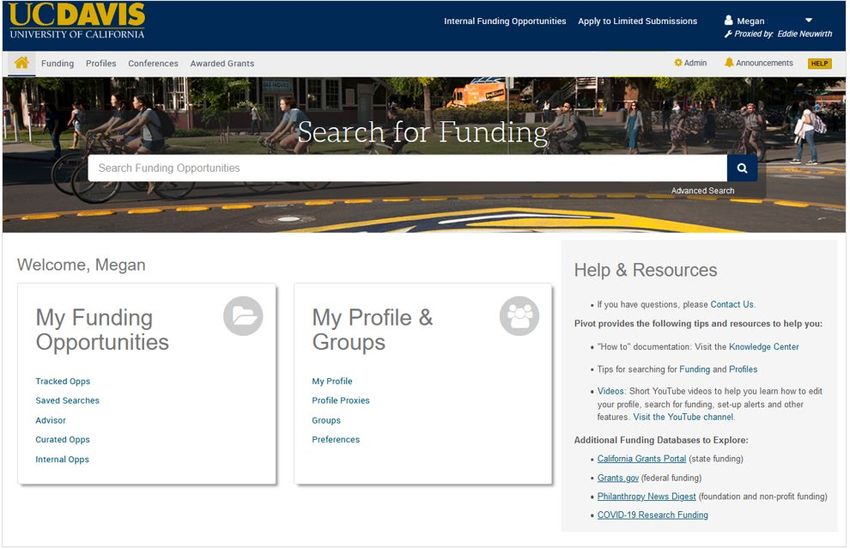Open the Awarded Grants menu
The width and height of the screenshot is (850, 549).
click(x=223, y=63)
